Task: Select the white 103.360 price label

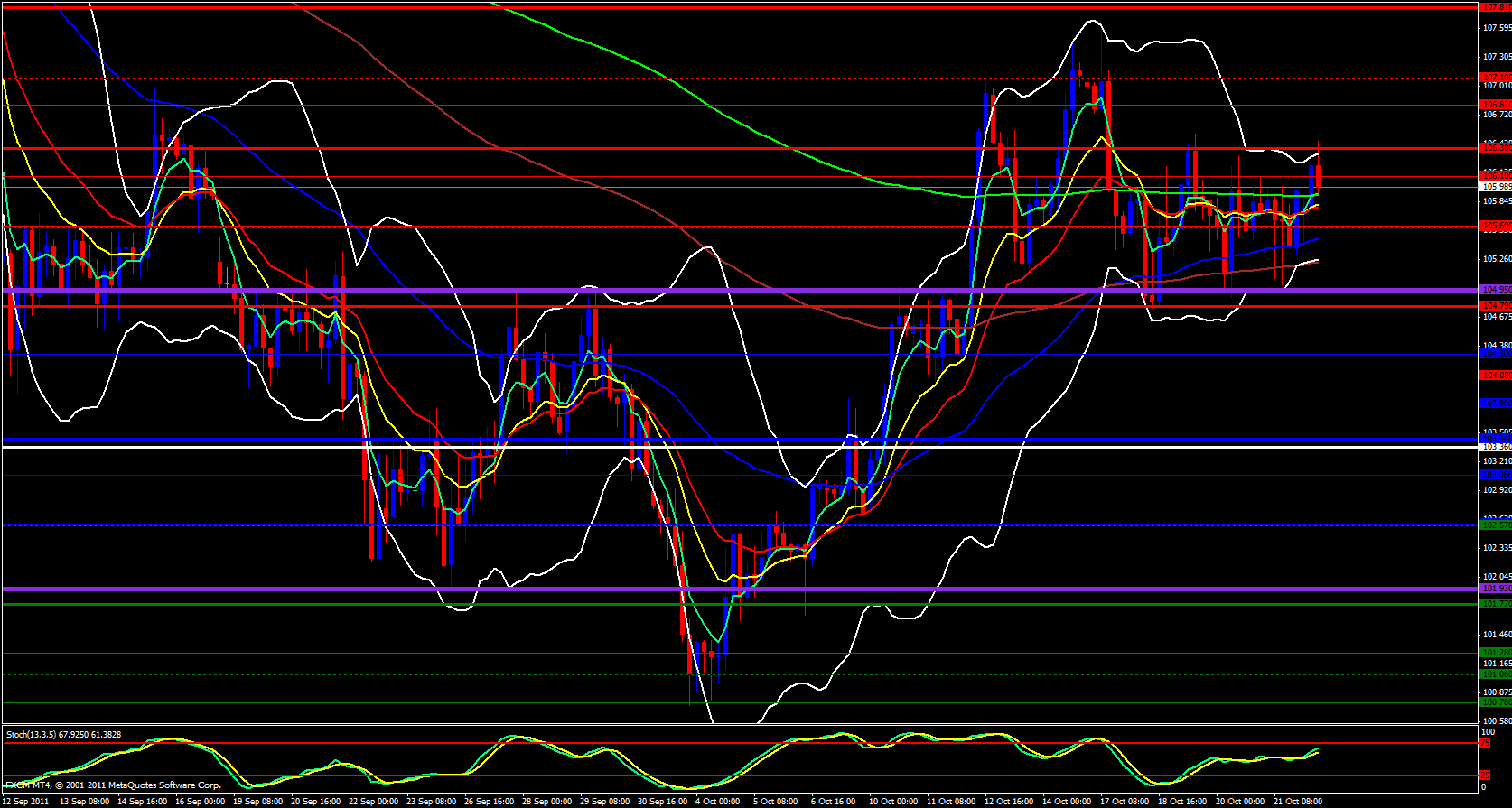Action: pyautogui.click(x=1495, y=447)
